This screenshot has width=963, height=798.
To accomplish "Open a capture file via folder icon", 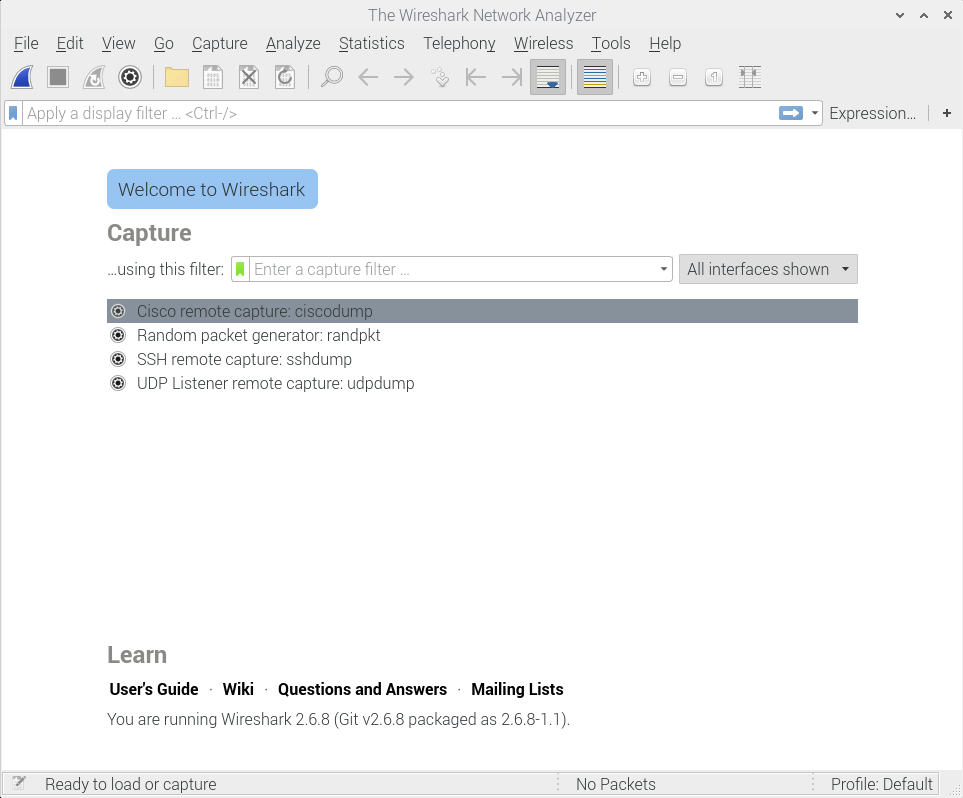I will (177, 77).
